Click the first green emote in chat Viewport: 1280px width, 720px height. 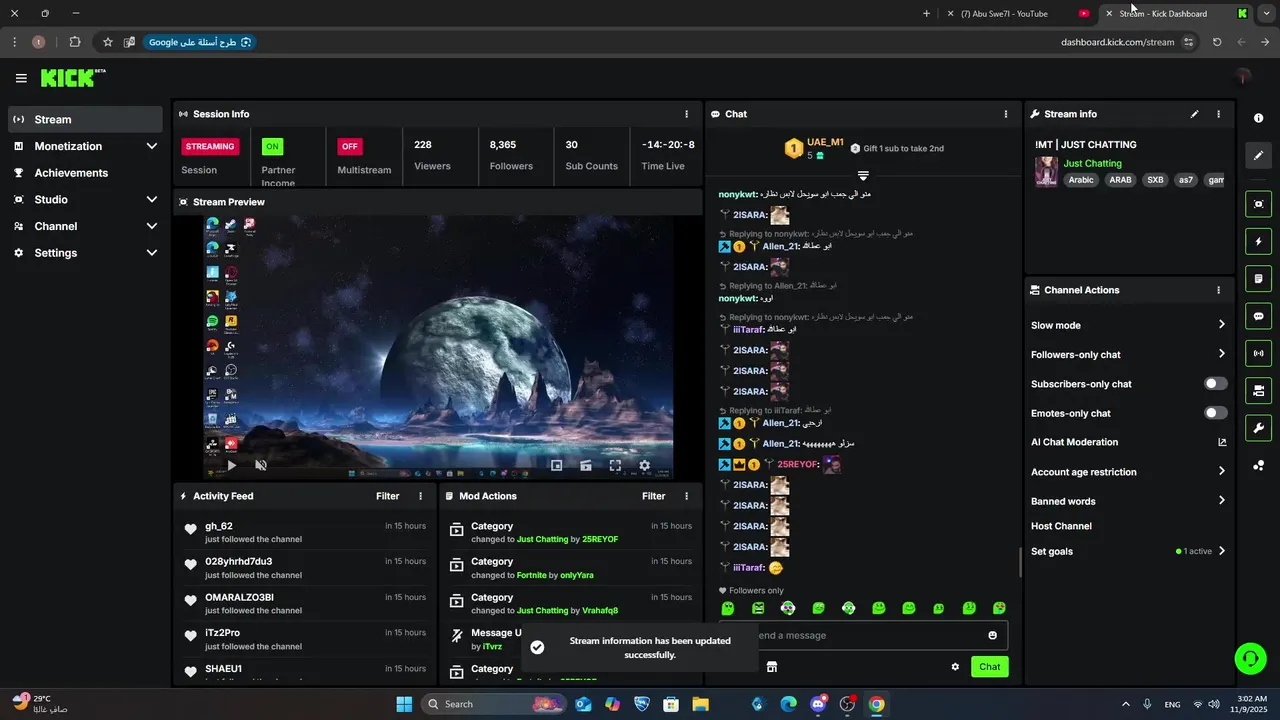728,608
